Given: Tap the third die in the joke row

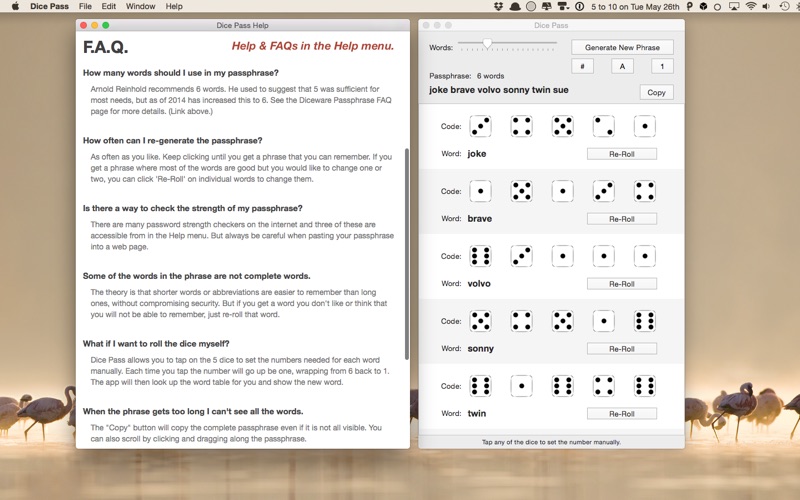Looking at the screenshot, I should [563, 126].
